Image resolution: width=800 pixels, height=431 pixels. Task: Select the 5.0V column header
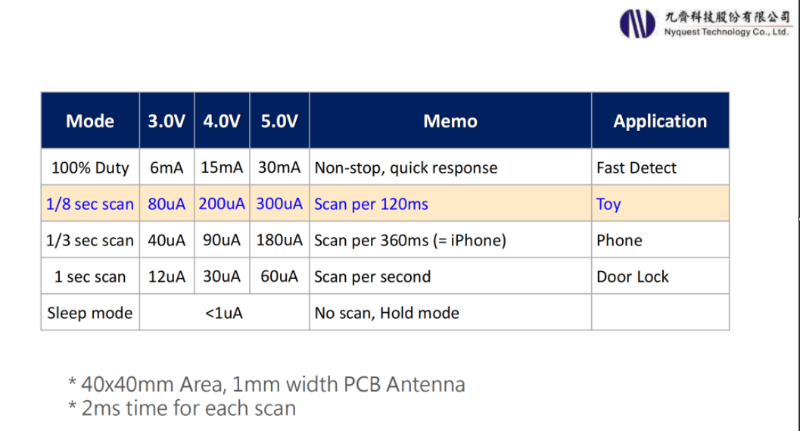[279, 121]
